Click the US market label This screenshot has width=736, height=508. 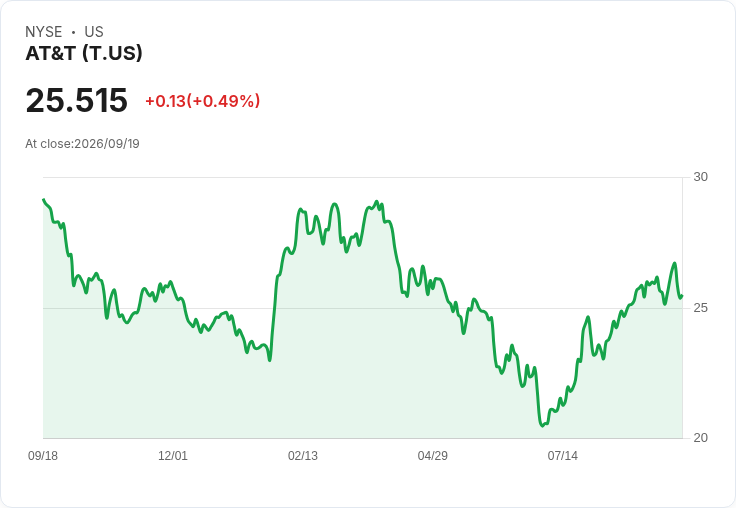[94, 32]
